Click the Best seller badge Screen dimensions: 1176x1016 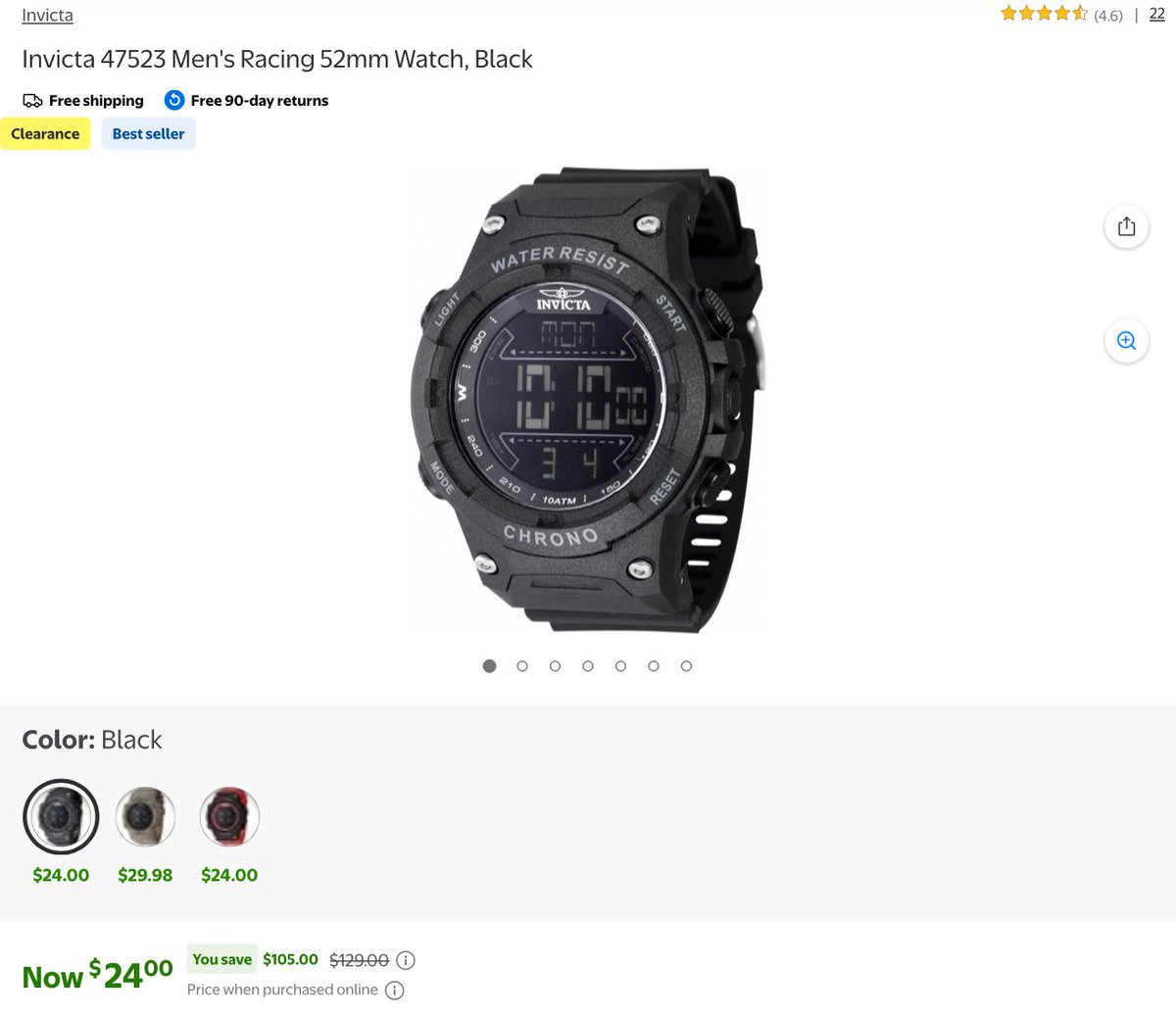(x=149, y=134)
